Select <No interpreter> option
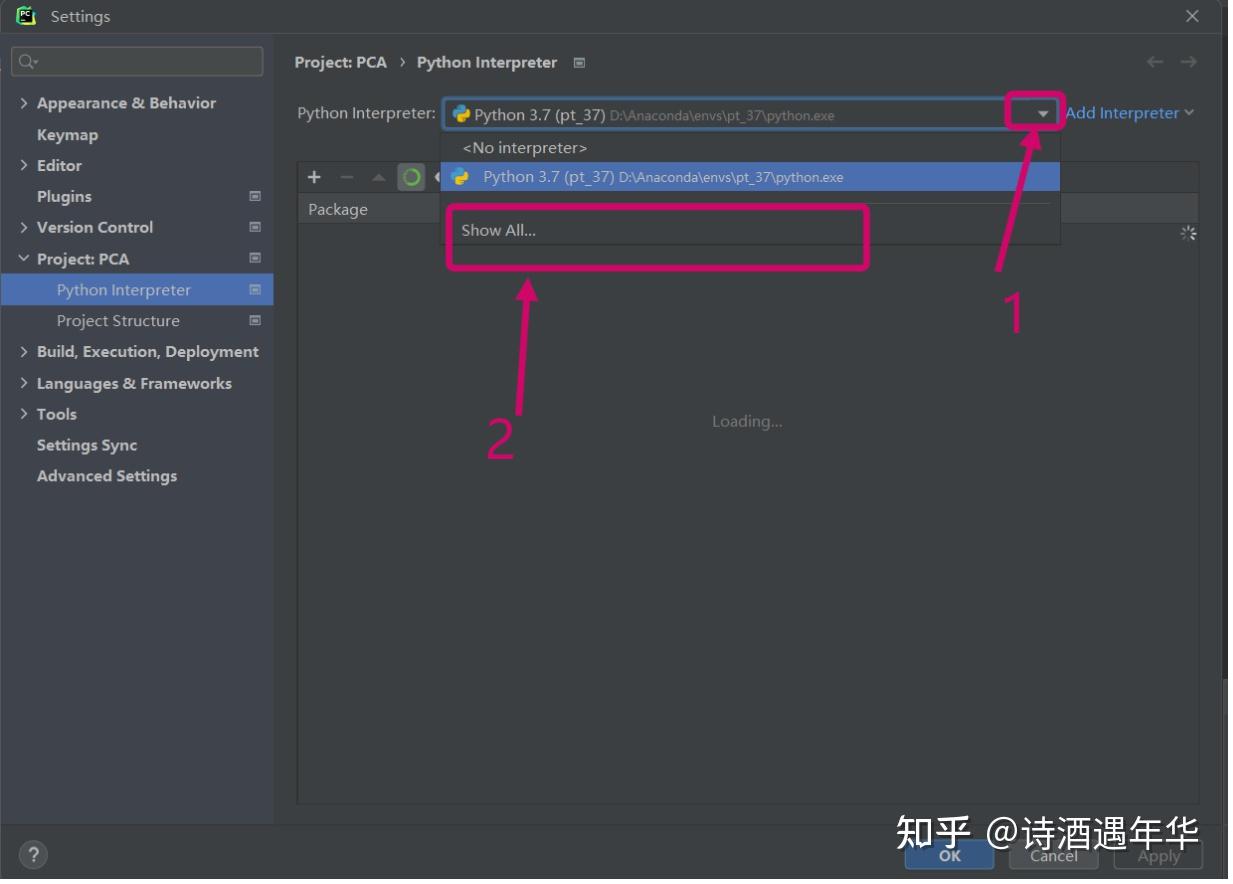 (x=750, y=148)
